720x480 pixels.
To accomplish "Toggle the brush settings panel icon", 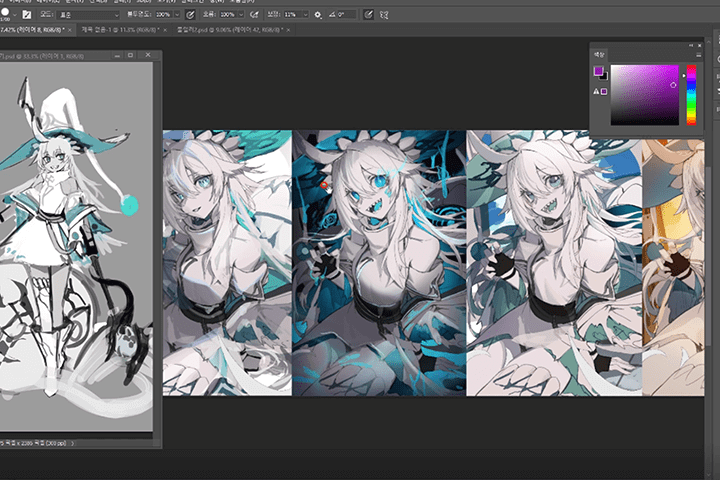I will 27,15.
